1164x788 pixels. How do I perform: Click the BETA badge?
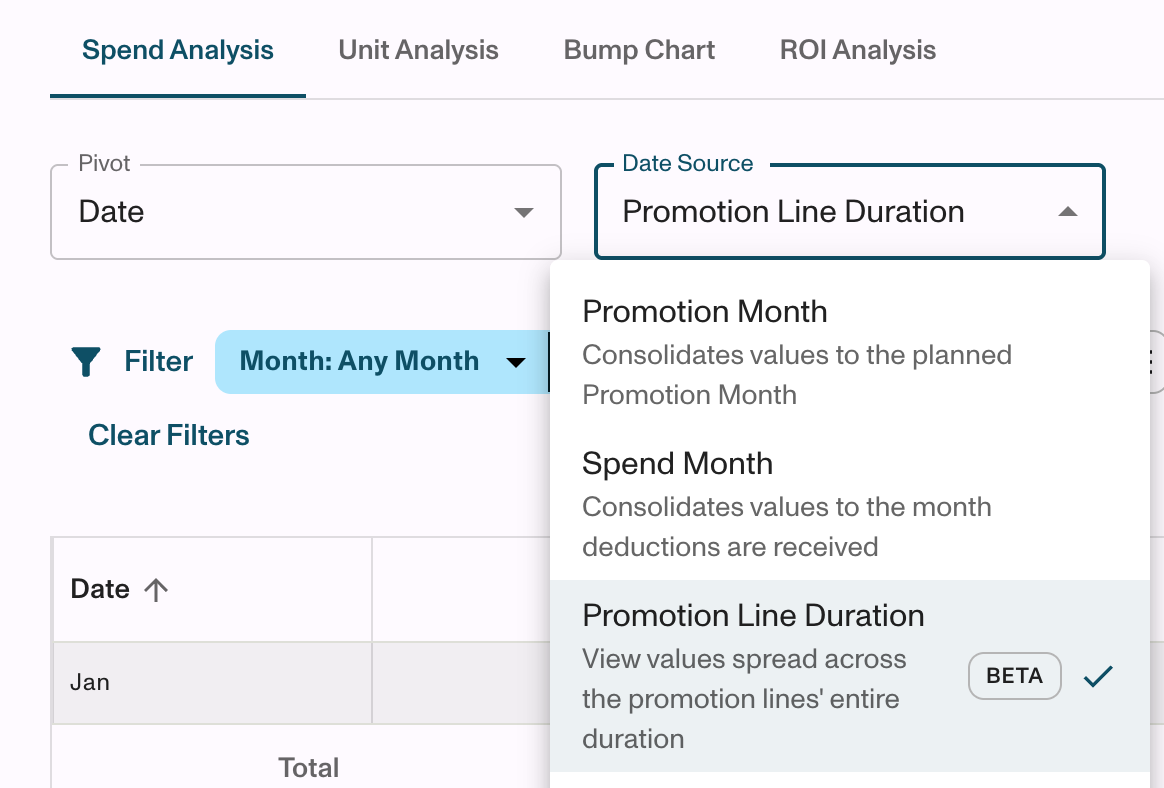tap(1014, 676)
